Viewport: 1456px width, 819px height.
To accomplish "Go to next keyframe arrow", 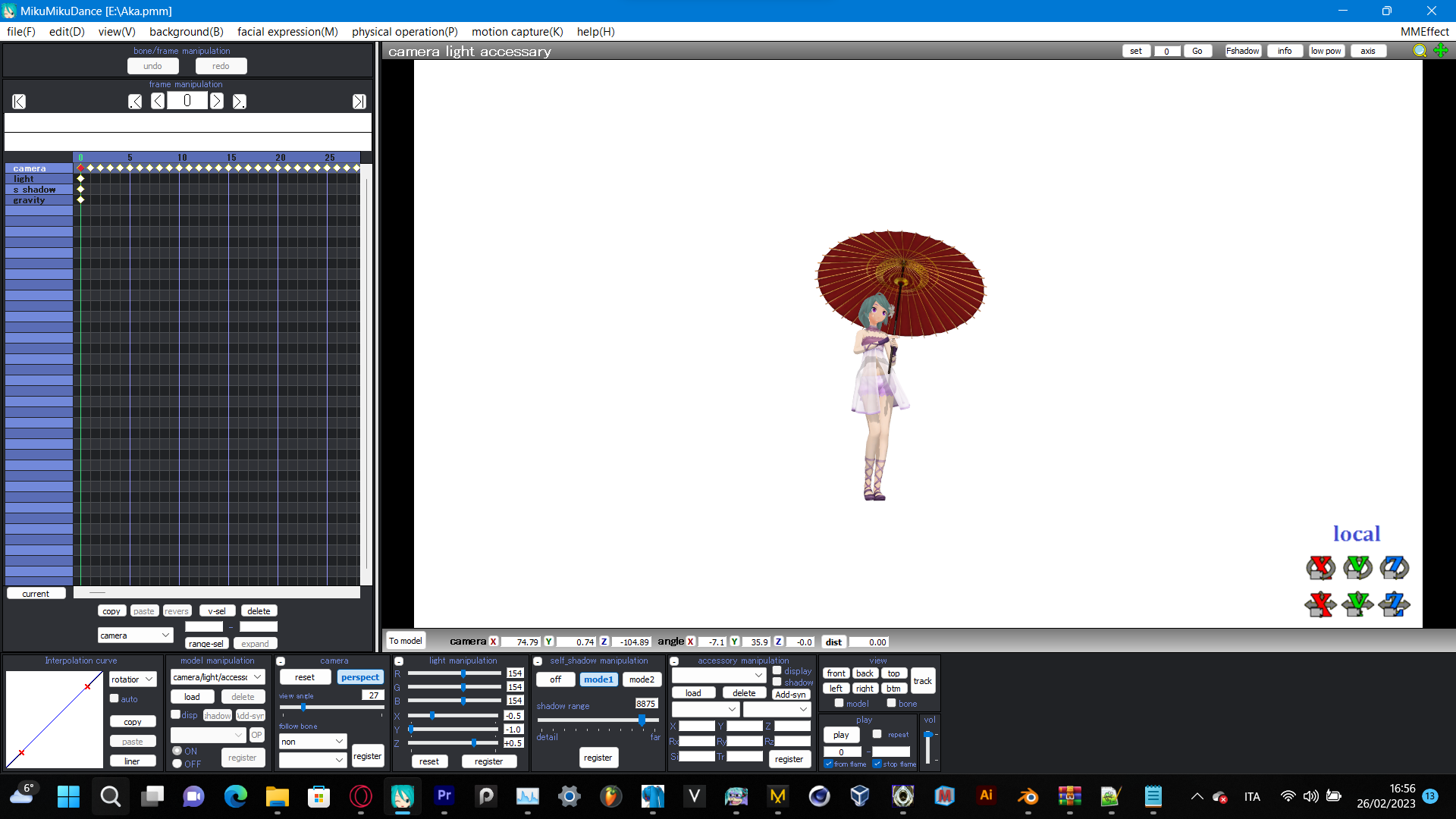I will (x=240, y=102).
